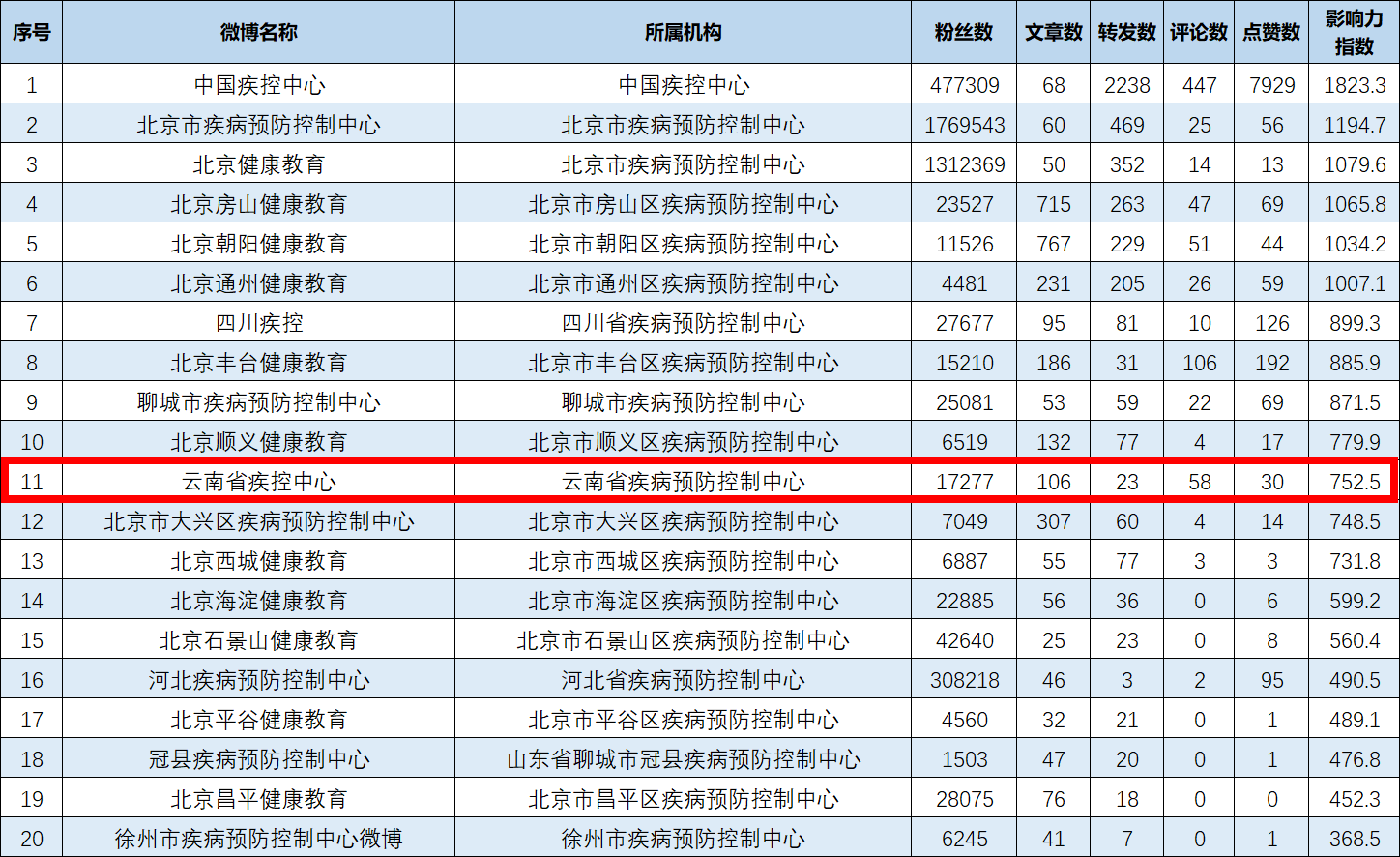The width and height of the screenshot is (1400, 857).
Task: Click article count 307
Action: pyautogui.click(x=1054, y=521)
